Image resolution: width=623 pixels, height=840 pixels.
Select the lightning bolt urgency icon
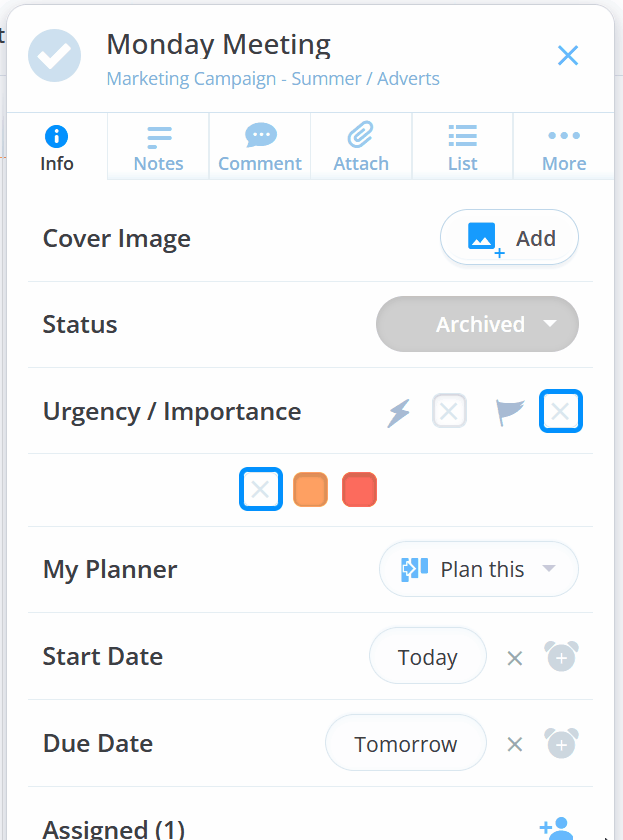click(x=398, y=410)
